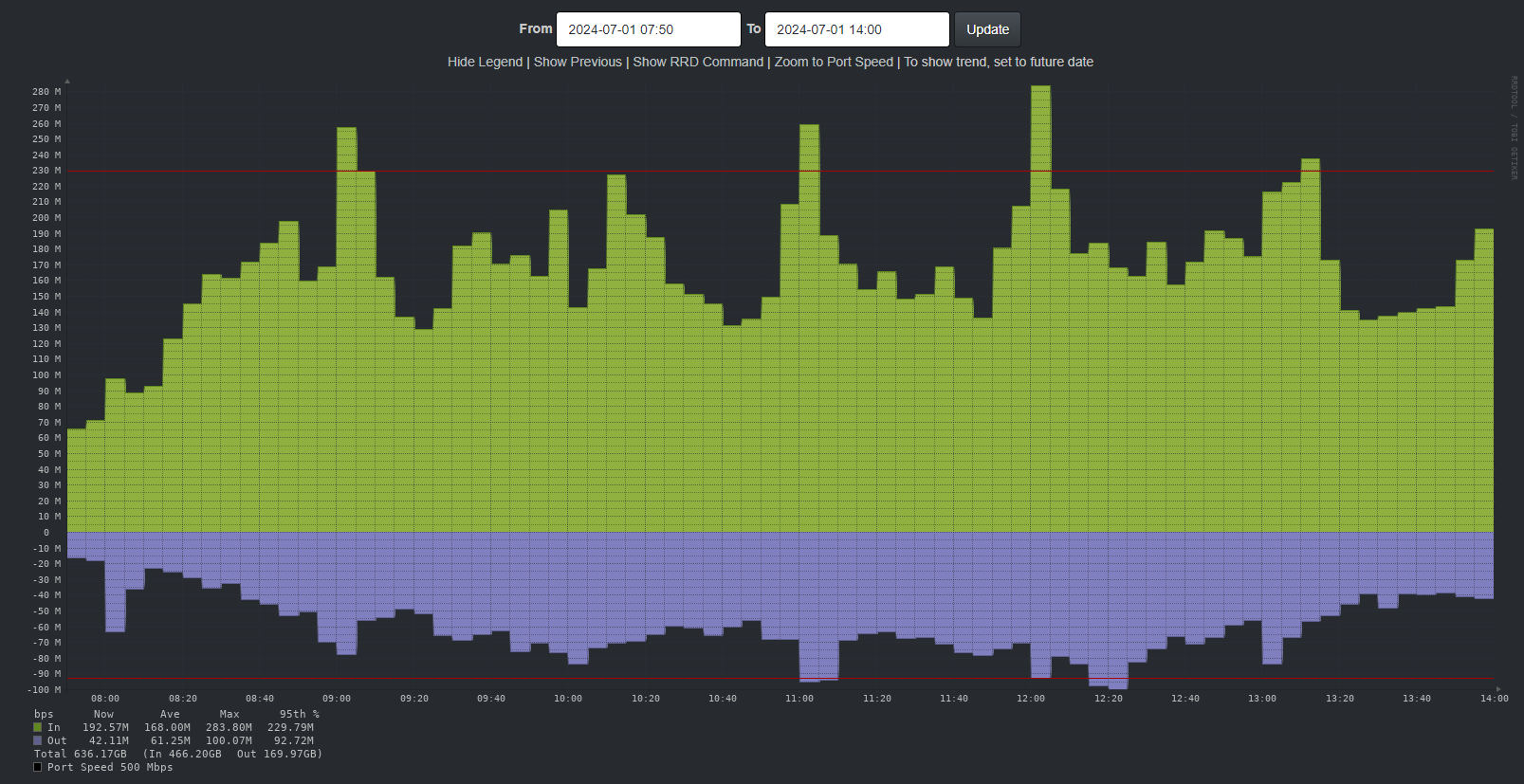This screenshot has width=1524, height=784.
Task: Click the 11:00 time axis label
Action: pos(799,699)
